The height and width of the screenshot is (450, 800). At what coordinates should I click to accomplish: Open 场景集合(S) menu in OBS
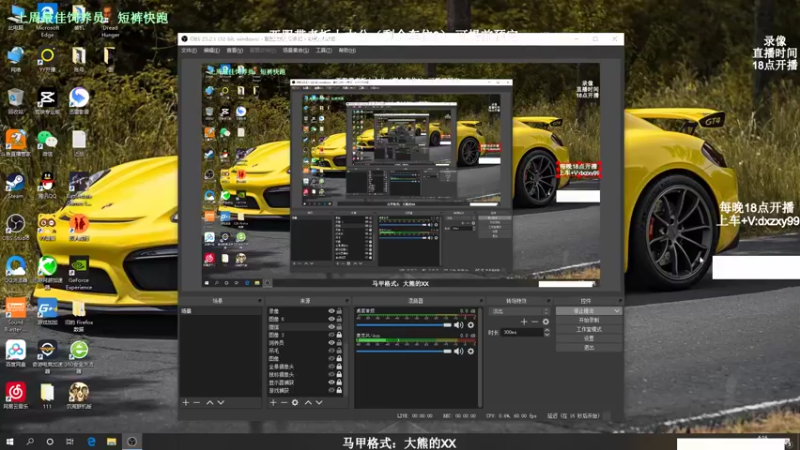click(x=295, y=51)
